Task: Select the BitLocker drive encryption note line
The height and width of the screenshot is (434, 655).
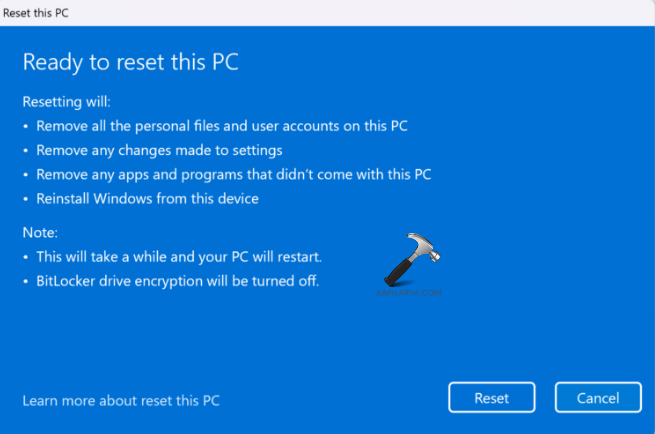Action: click(x=178, y=281)
